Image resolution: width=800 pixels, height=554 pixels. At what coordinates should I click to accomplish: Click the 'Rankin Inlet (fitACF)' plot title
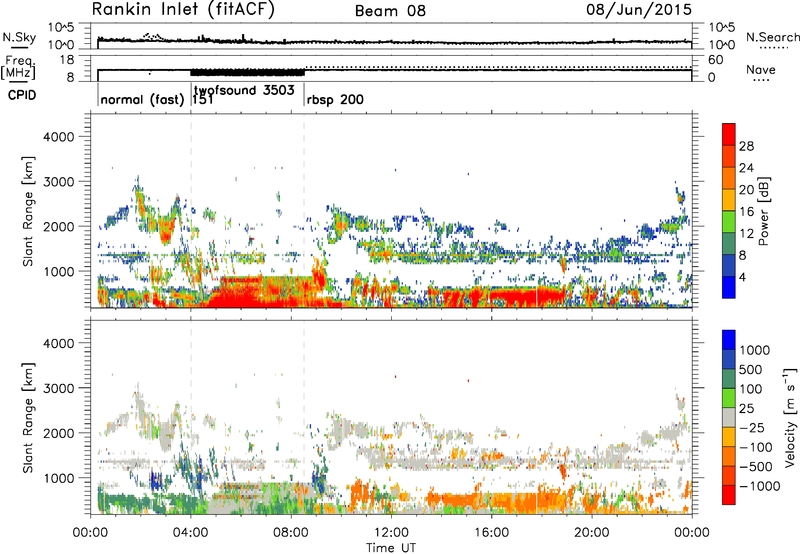coord(183,10)
